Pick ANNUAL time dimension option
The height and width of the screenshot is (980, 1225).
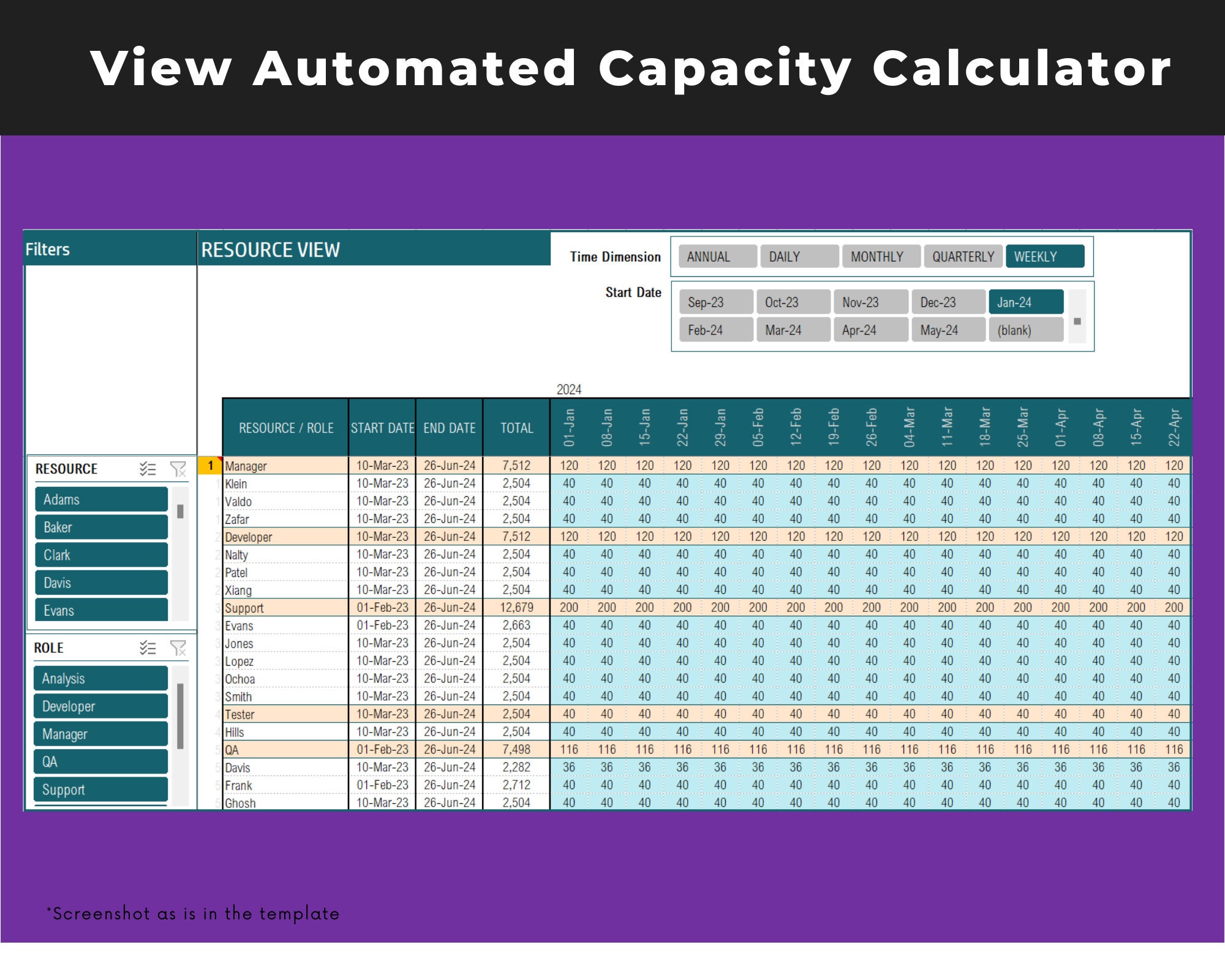click(718, 257)
